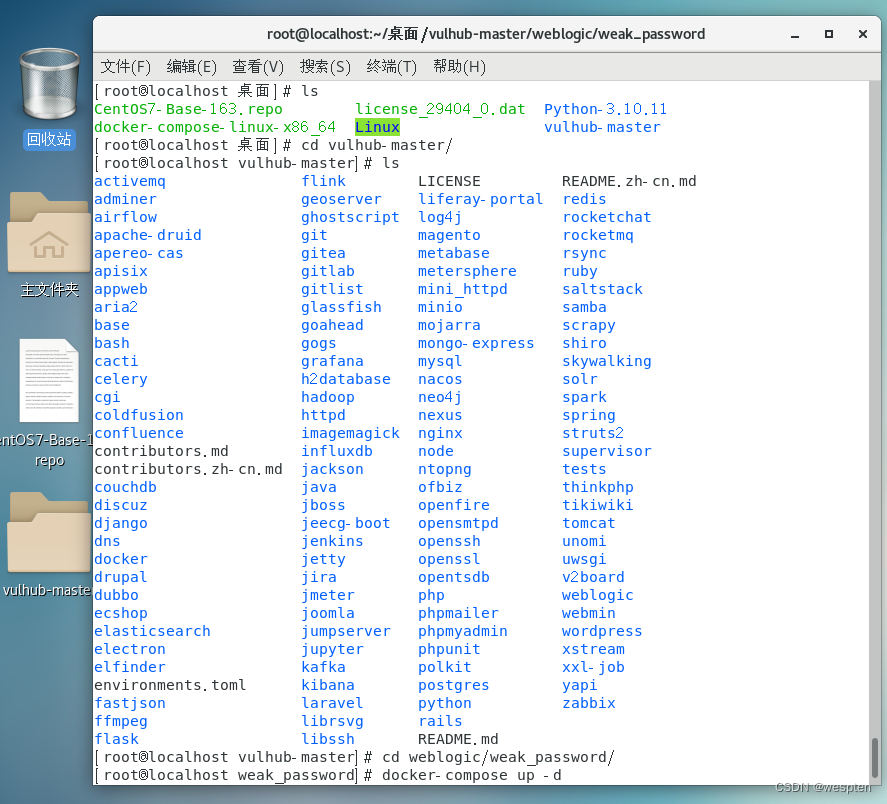This screenshot has width=887, height=804.
Task: Click the elasticsearch directory name
Action: coord(152,631)
